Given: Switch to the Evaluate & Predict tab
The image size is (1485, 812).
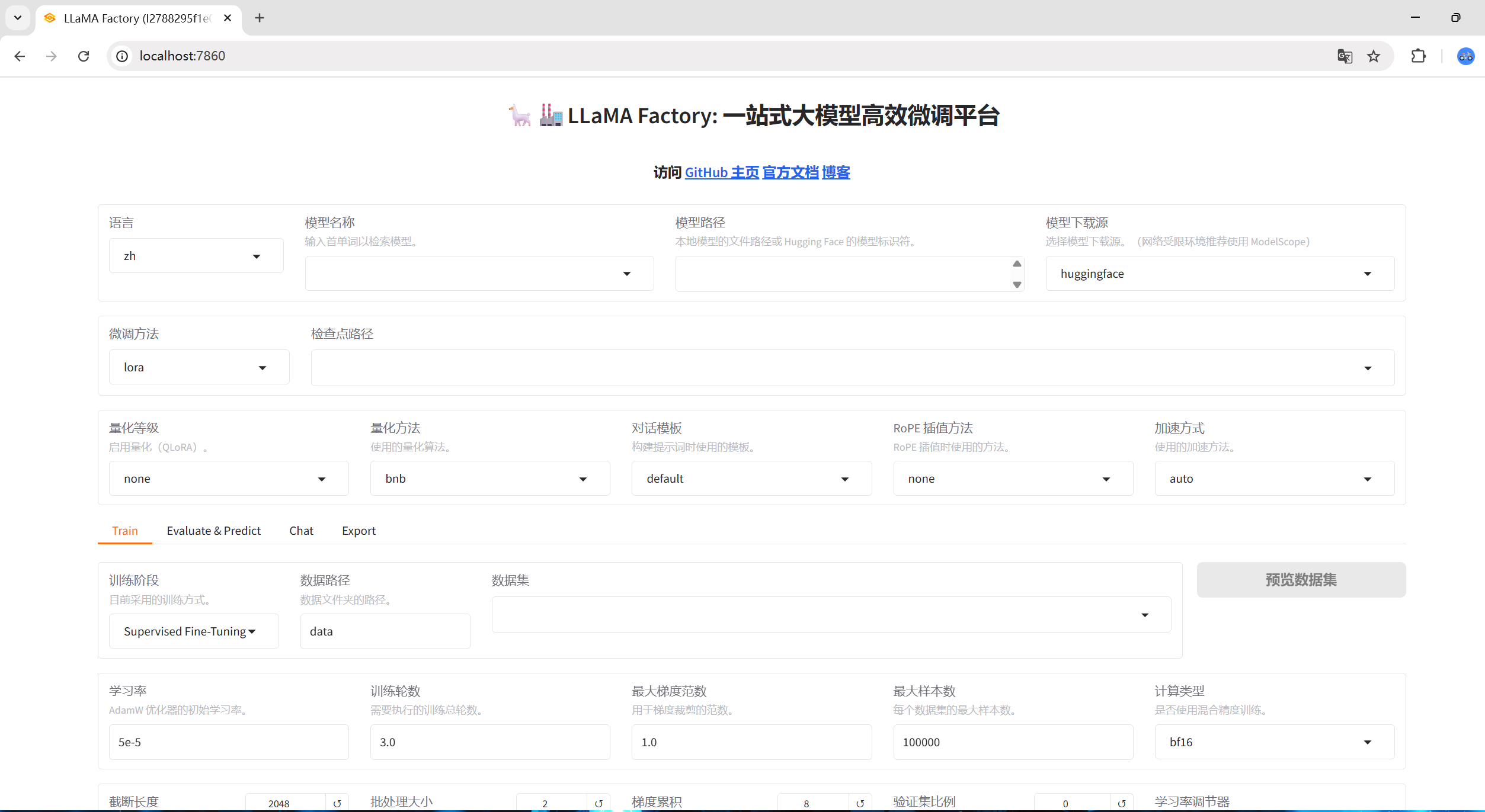Looking at the screenshot, I should [x=213, y=531].
